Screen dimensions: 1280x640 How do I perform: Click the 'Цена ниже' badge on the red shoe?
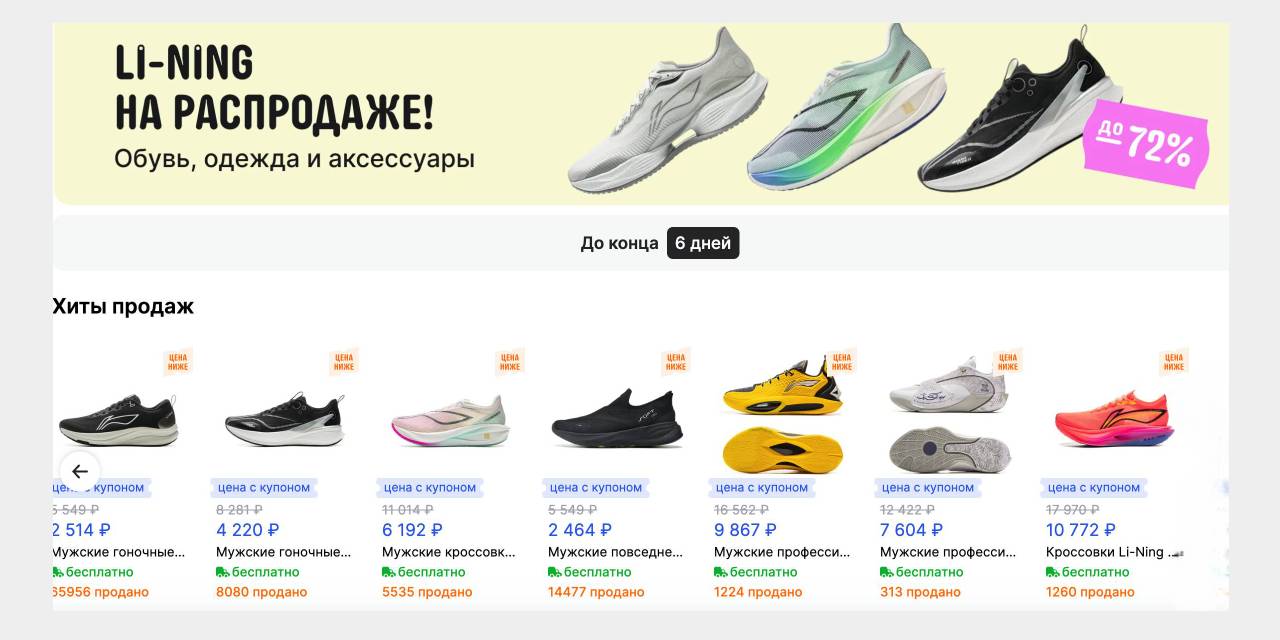pos(1174,362)
